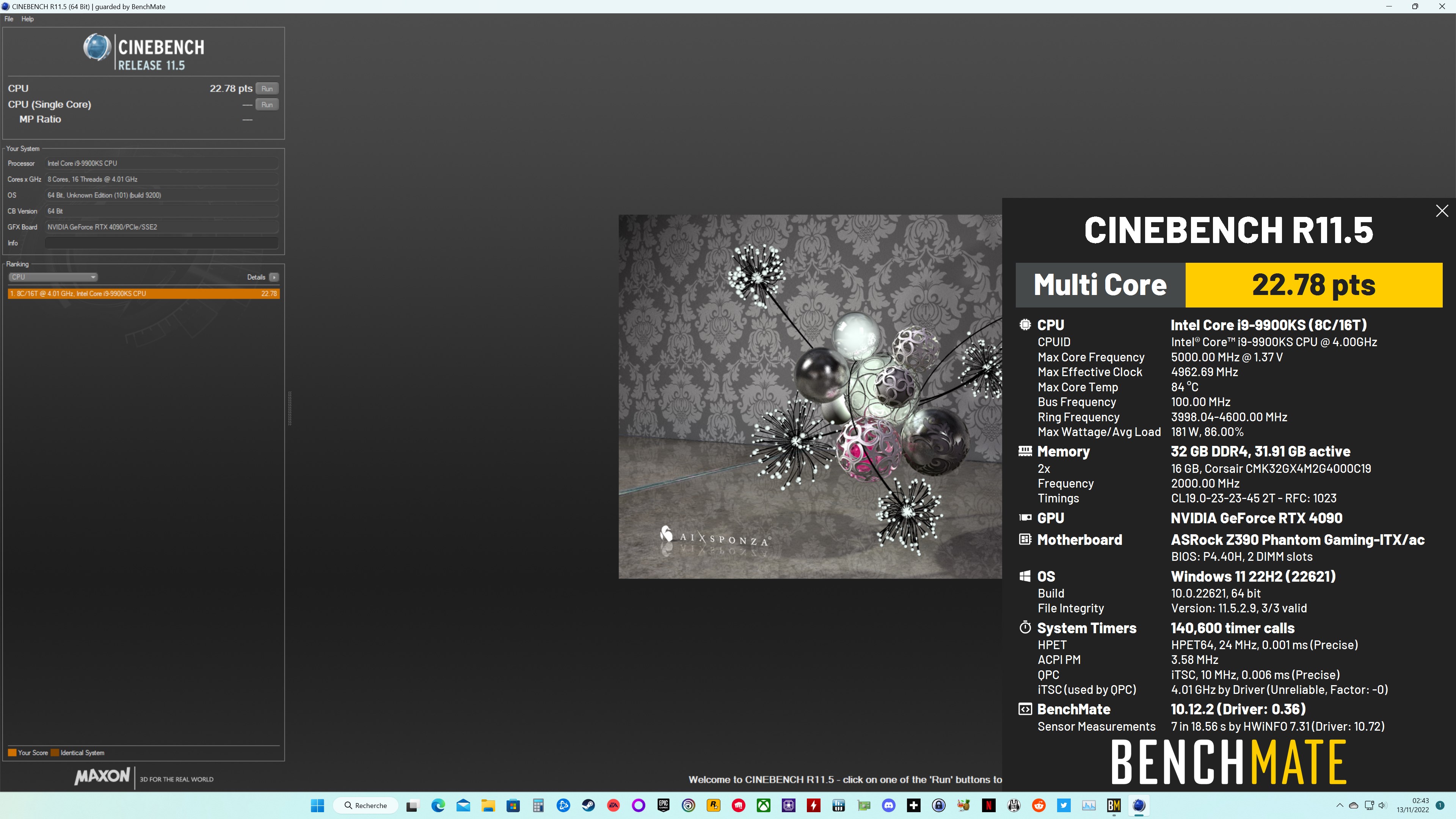
Task: Open the Help menu
Action: (28, 19)
